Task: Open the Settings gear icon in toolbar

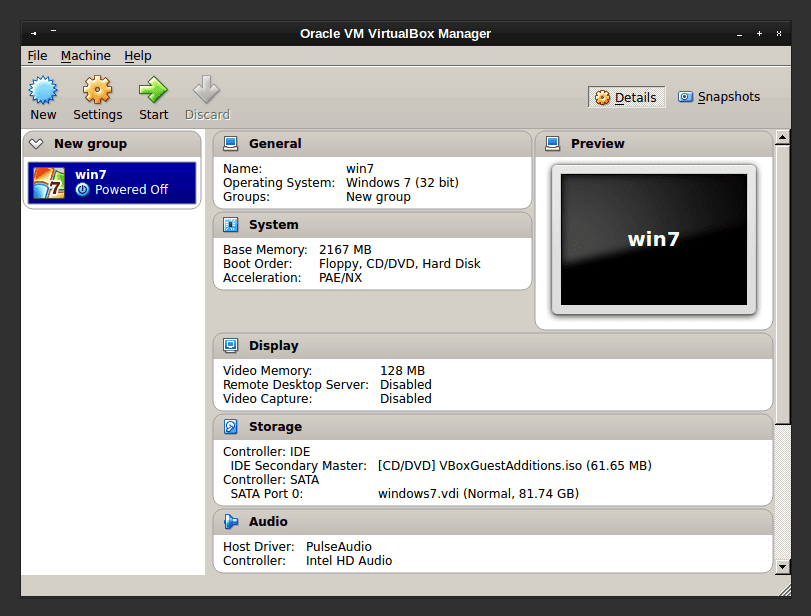Action: pyautogui.click(x=97, y=91)
